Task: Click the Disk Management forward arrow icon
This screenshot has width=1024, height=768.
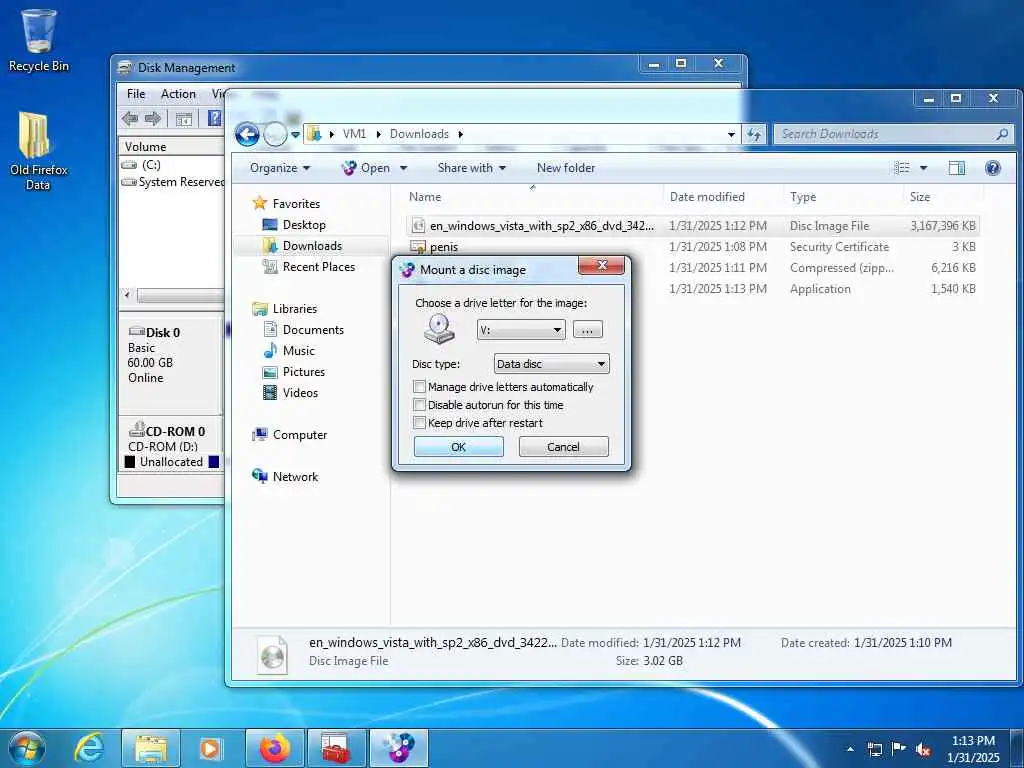Action: tap(153, 118)
